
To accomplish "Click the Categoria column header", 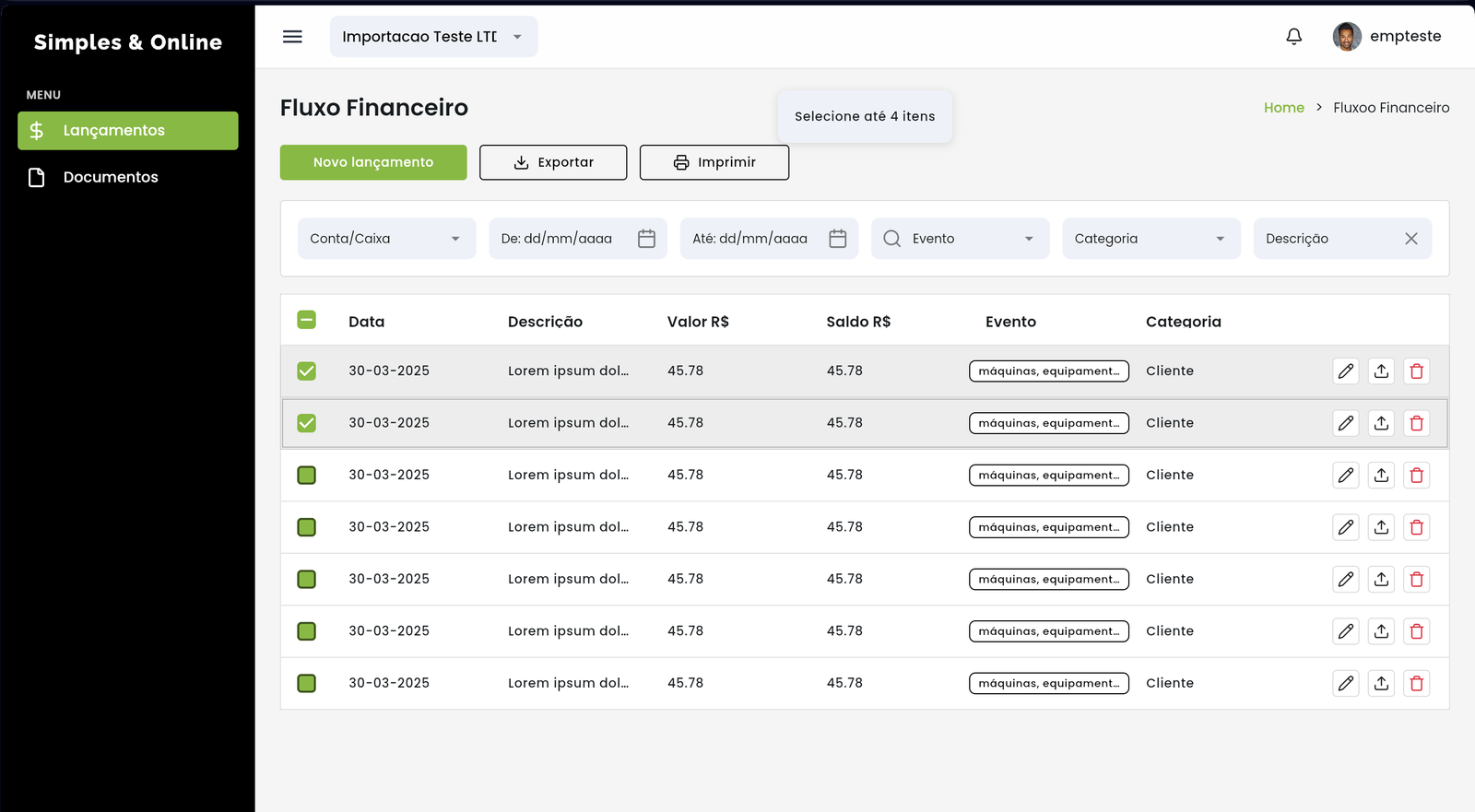I will (x=1184, y=322).
